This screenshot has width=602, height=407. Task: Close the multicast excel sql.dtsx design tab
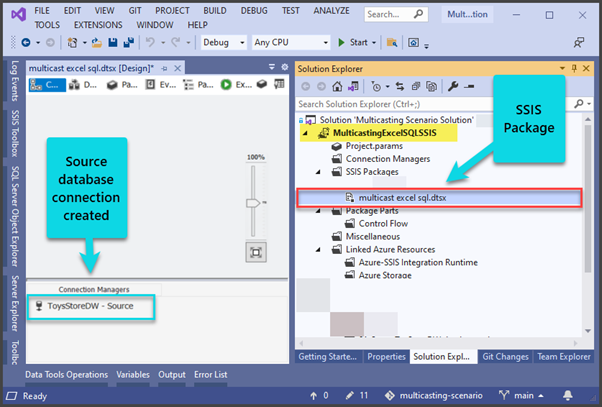pyautogui.click(x=177, y=68)
